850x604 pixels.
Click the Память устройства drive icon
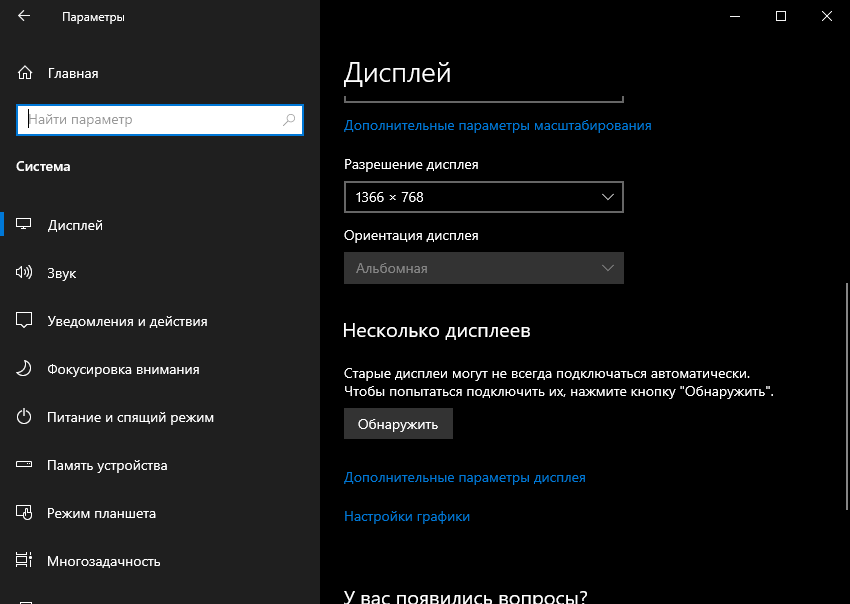point(24,465)
